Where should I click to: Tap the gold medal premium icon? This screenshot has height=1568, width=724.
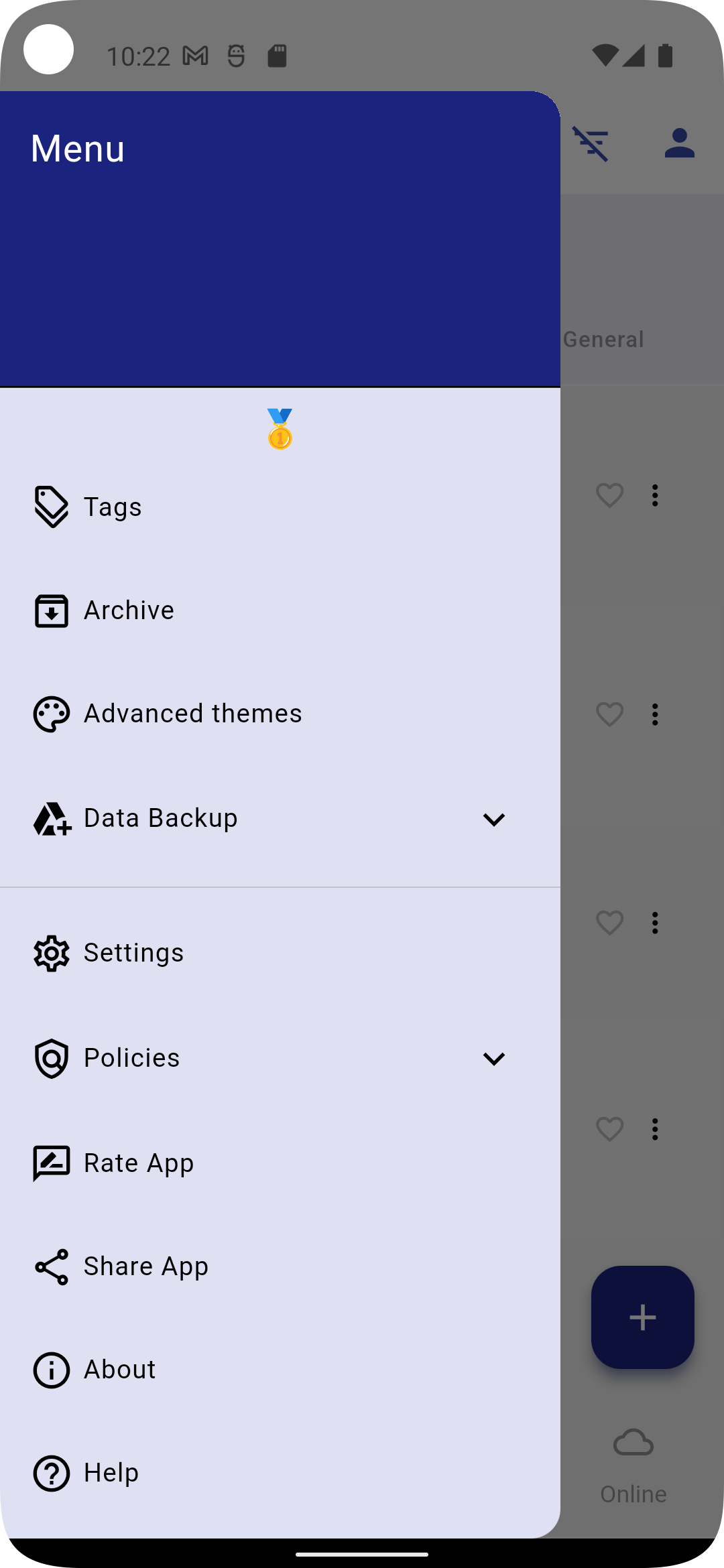[280, 429]
